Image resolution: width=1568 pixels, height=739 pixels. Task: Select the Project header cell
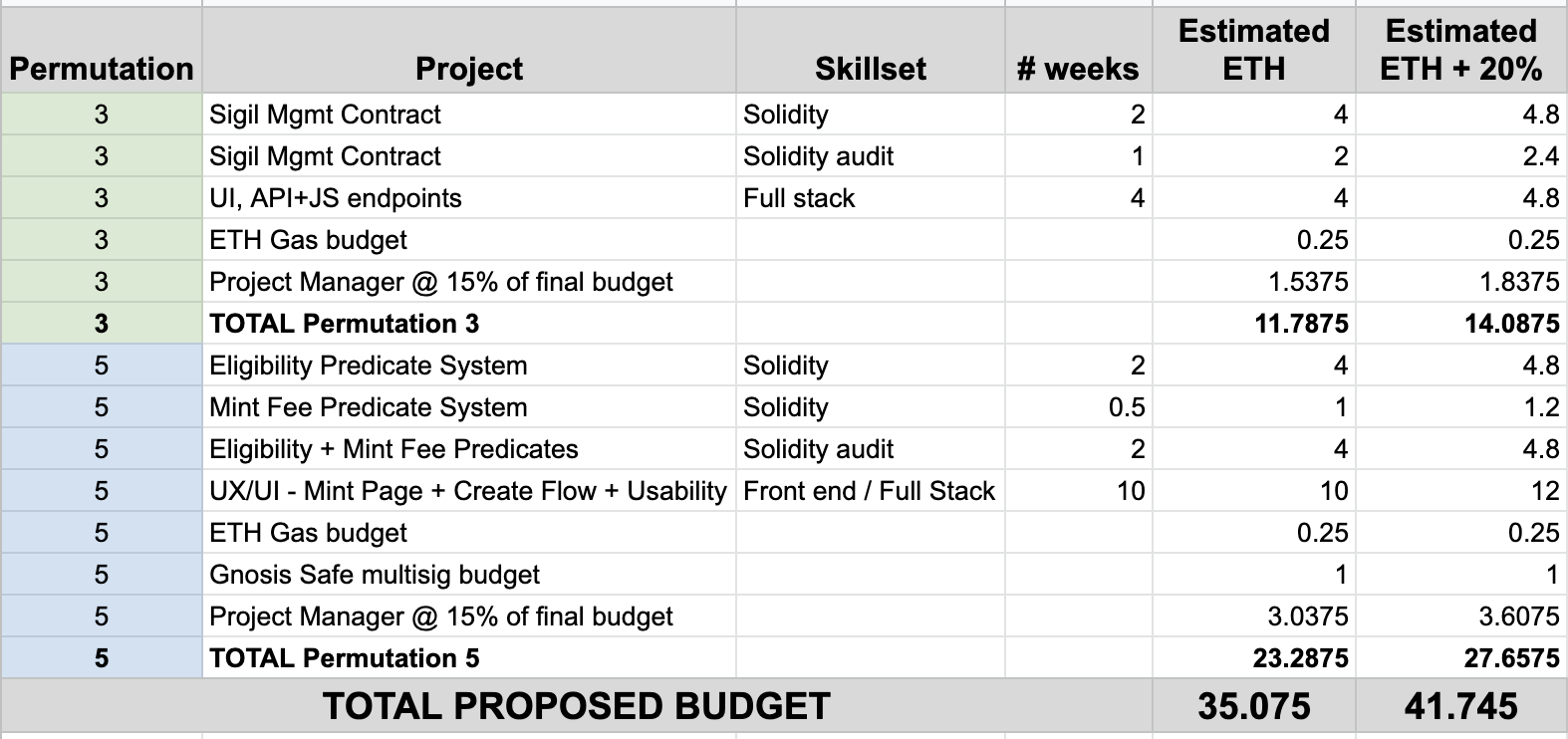point(468,69)
